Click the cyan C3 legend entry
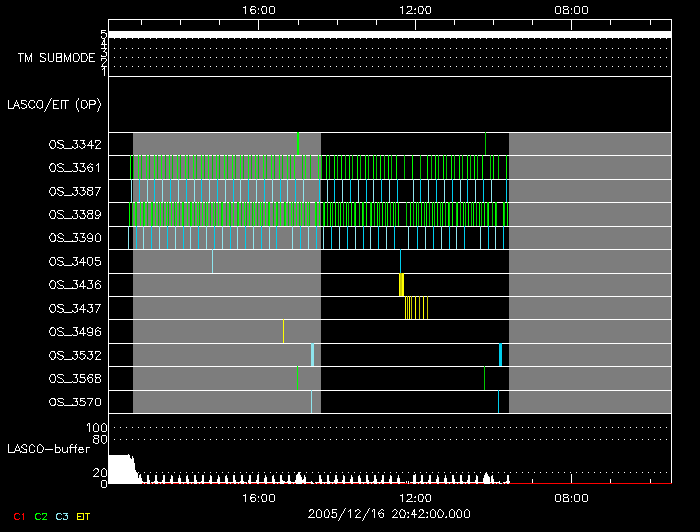The width and height of the screenshot is (700, 532). point(62,517)
